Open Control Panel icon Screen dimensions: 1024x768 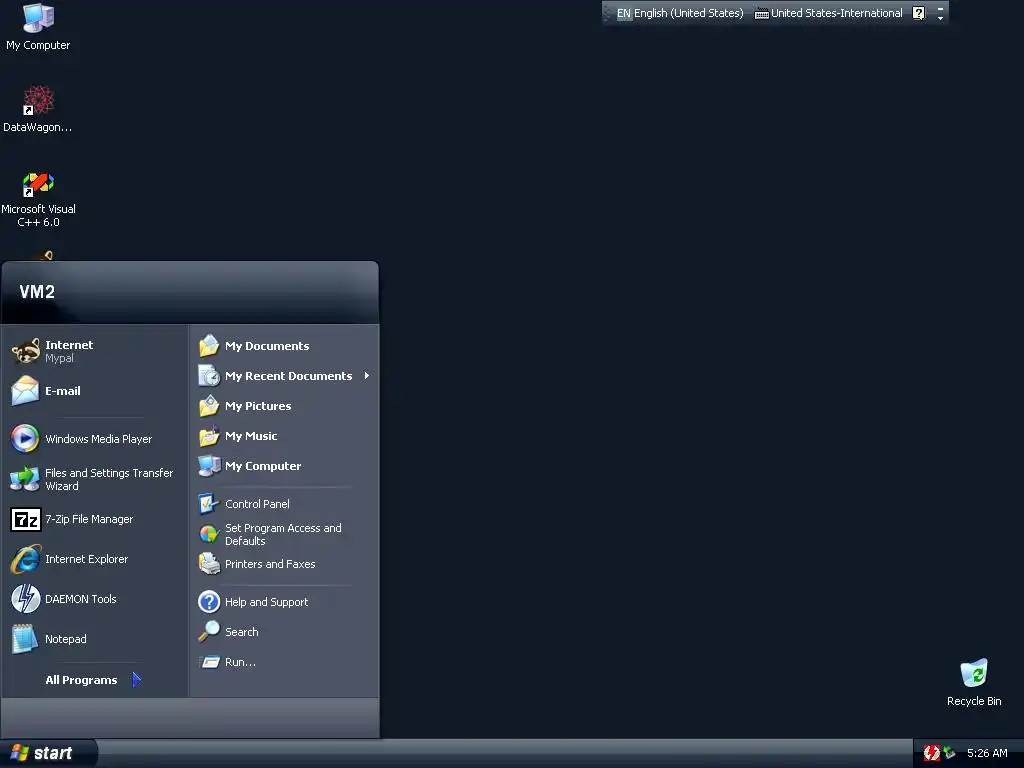[209, 504]
